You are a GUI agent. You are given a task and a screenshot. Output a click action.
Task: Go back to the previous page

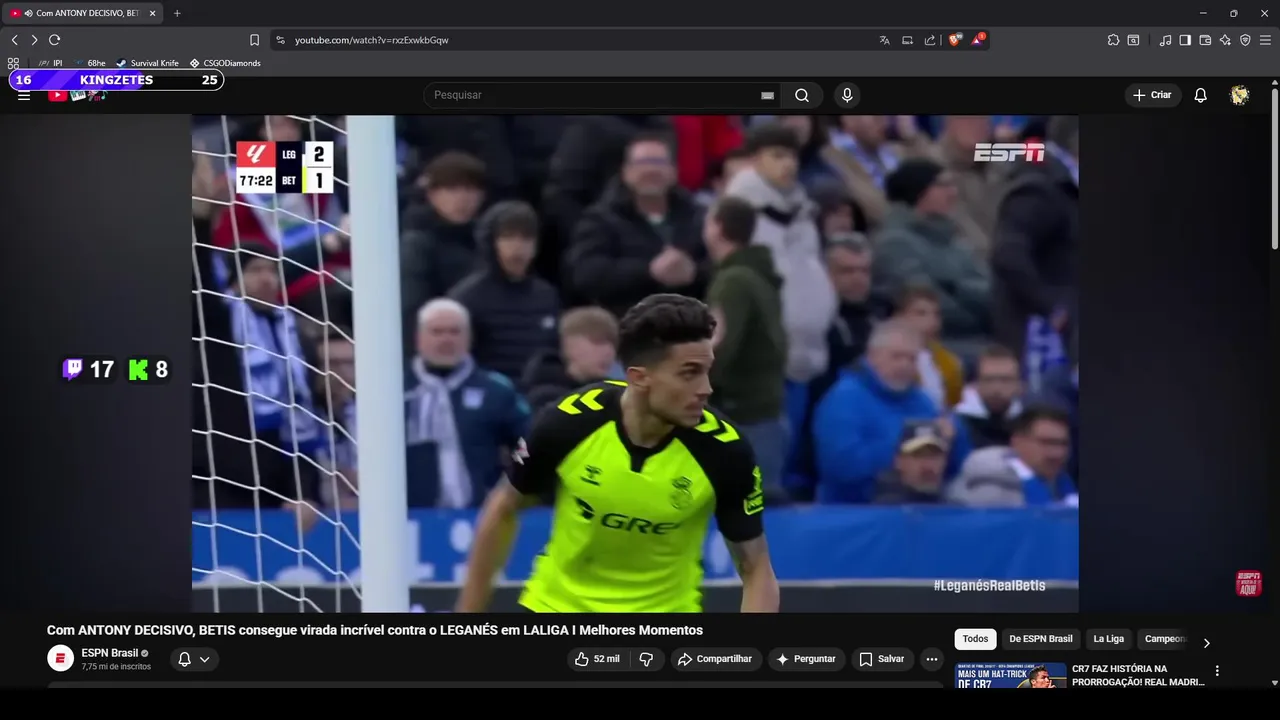click(x=14, y=40)
